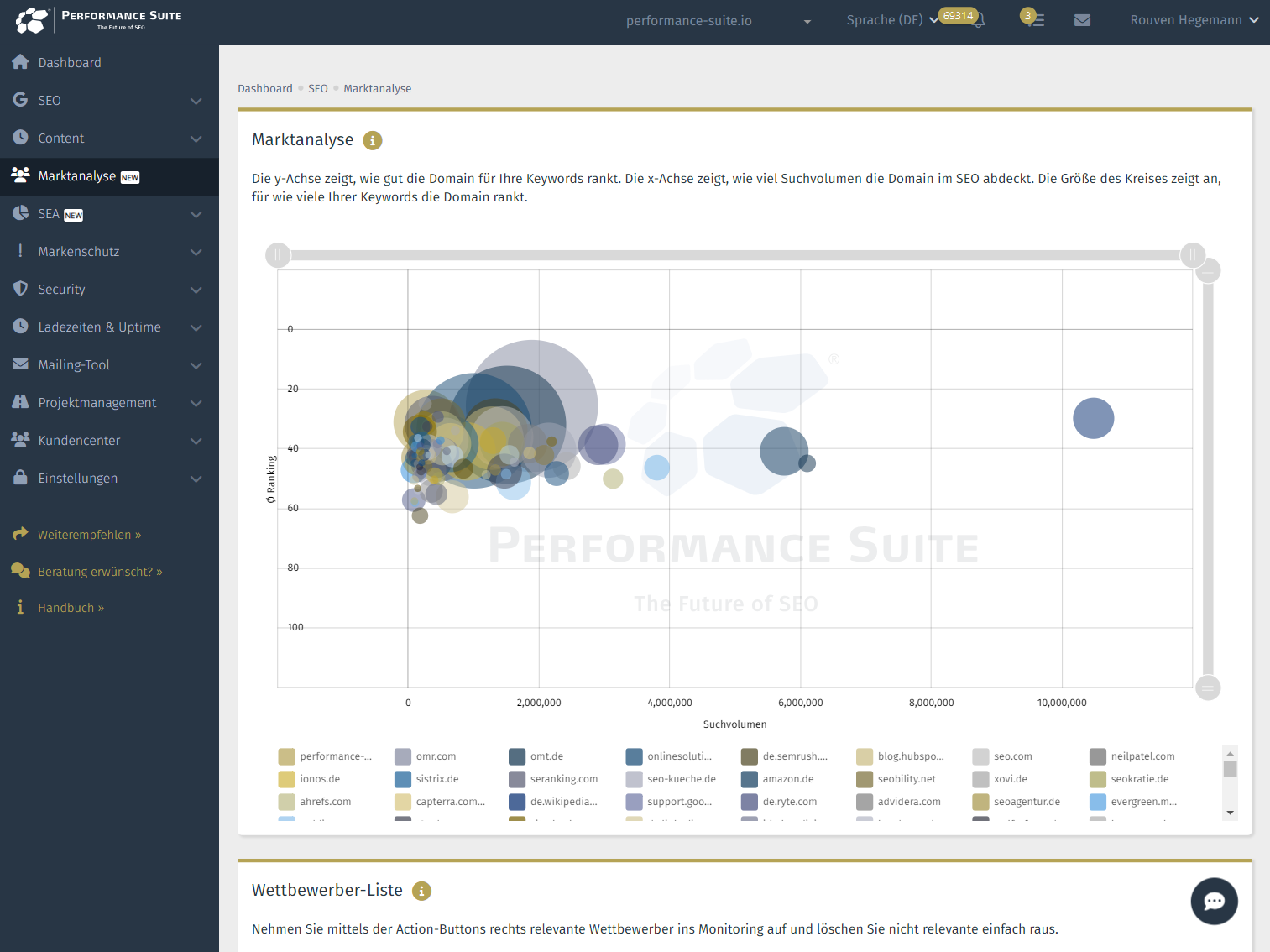Toggle neilpatel.com series in legend

[x=1132, y=756]
